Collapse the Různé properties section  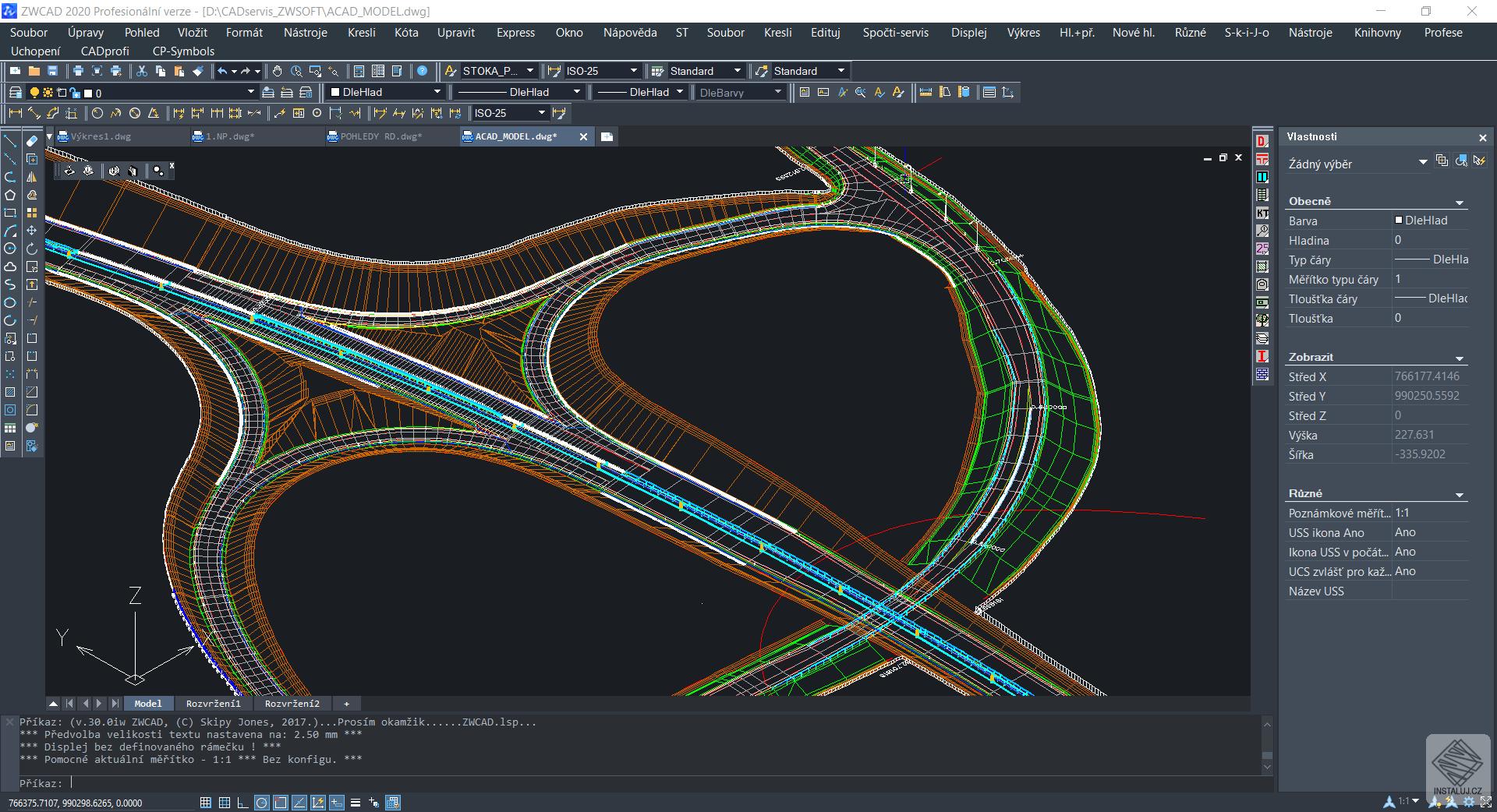pos(1460,494)
